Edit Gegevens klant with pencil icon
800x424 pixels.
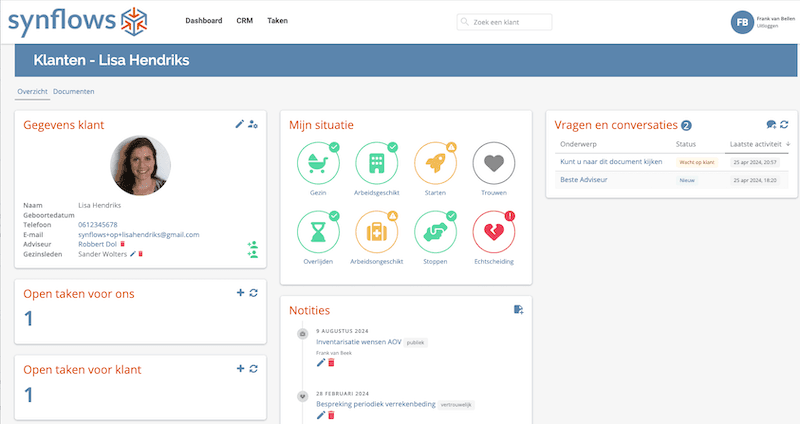pos(239,124)
